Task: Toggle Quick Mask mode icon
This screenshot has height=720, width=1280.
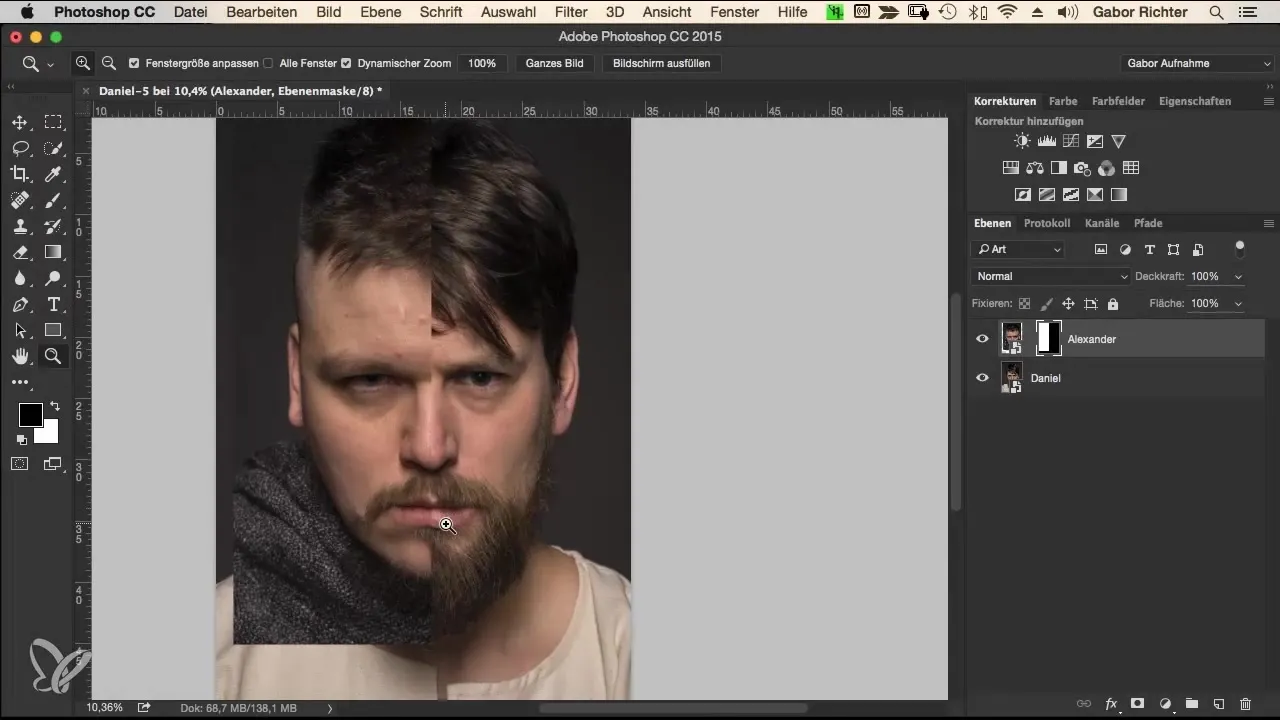Action: click(x=19, y=463)
